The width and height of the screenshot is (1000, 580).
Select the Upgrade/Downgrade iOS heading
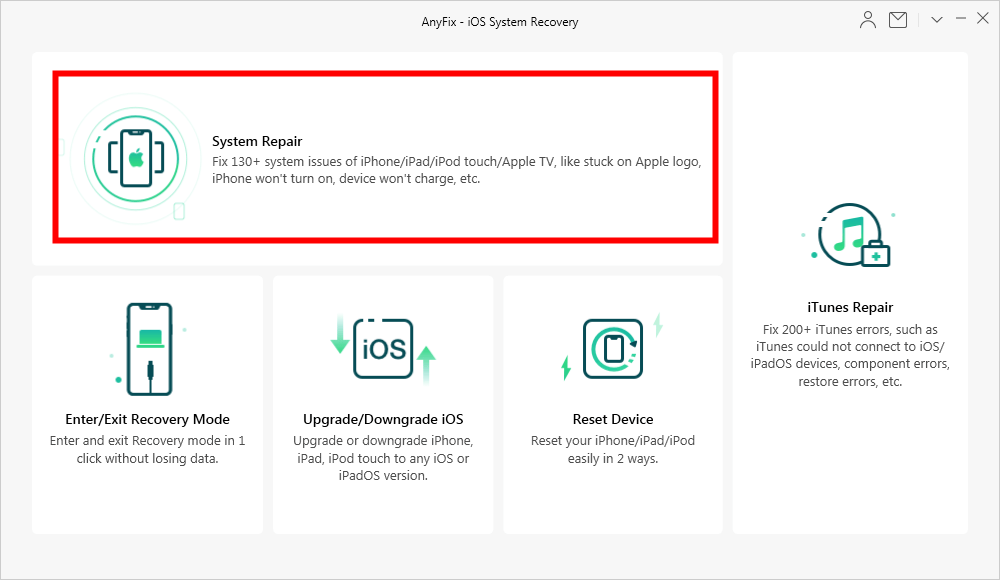tap(383, 419)
